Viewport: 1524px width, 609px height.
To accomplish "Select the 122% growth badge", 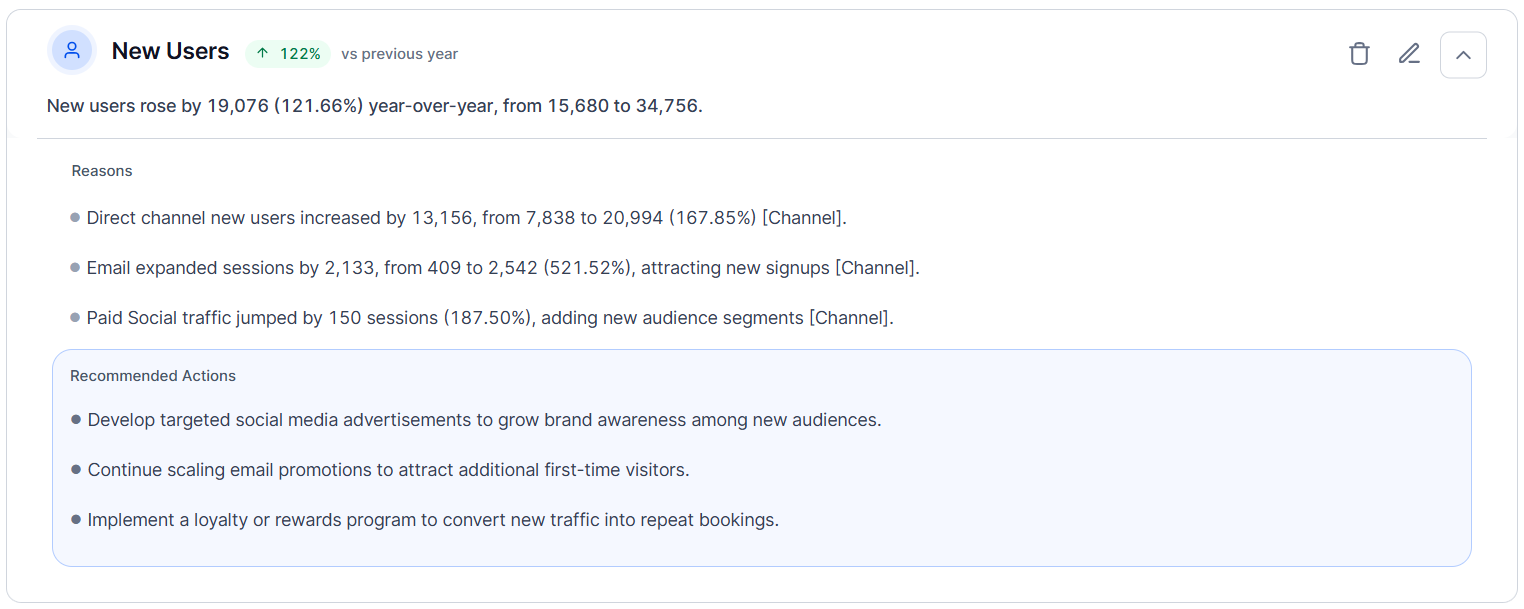I will 288,54.
